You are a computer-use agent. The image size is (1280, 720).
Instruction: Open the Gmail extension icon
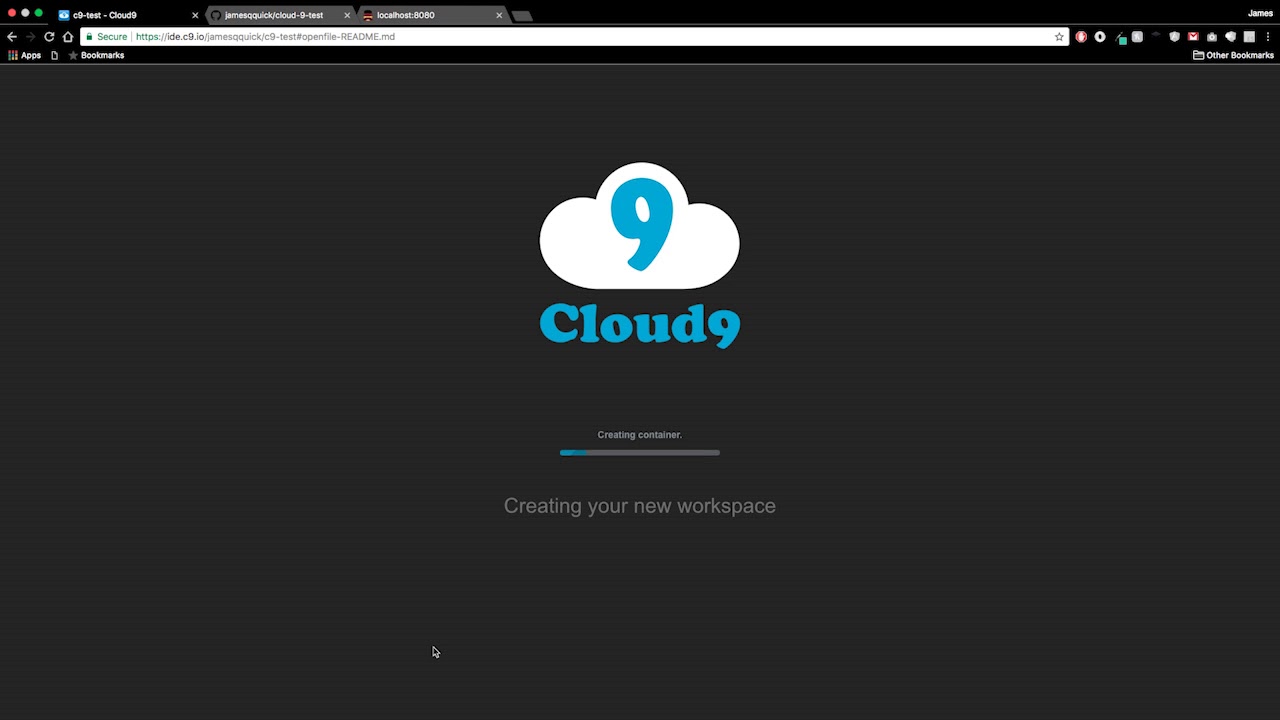(1193, 37)
